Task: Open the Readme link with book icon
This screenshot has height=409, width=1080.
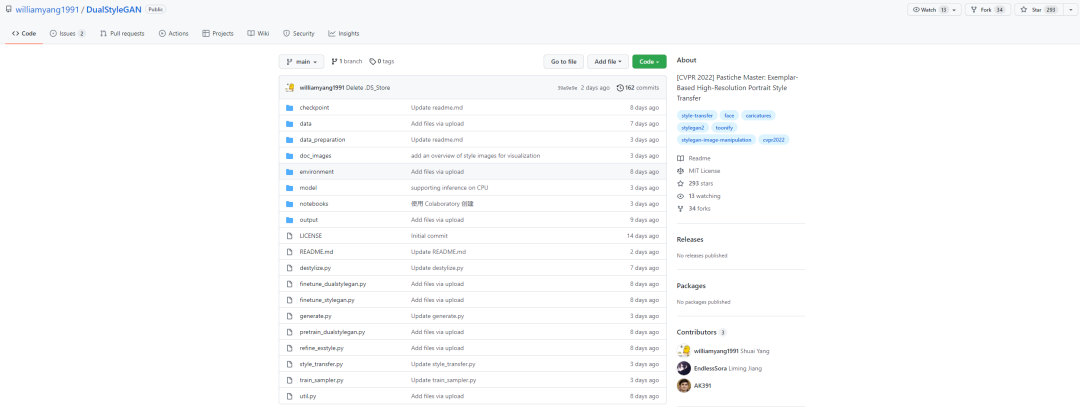Action: click(x=694, y=158)
